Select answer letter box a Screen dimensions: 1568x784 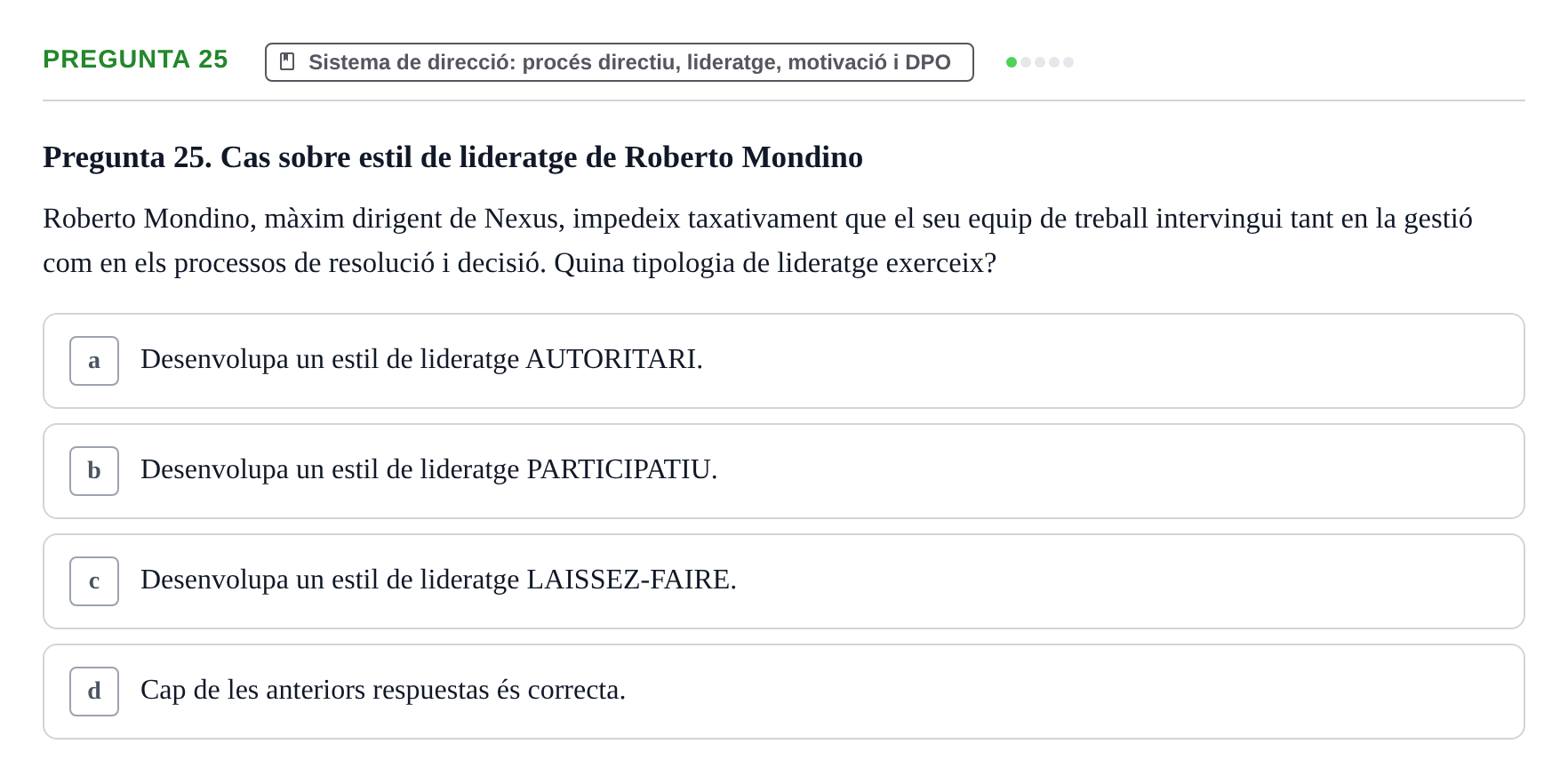tap(94, 361)
